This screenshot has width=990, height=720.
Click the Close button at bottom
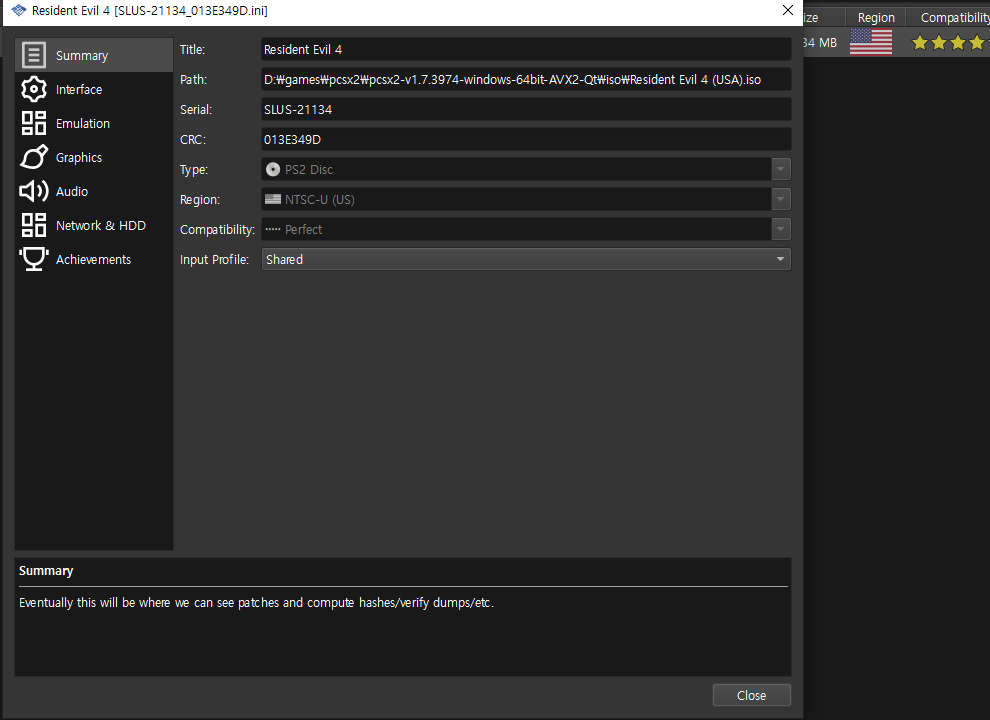pyautogui.click(x=751, y=695)
